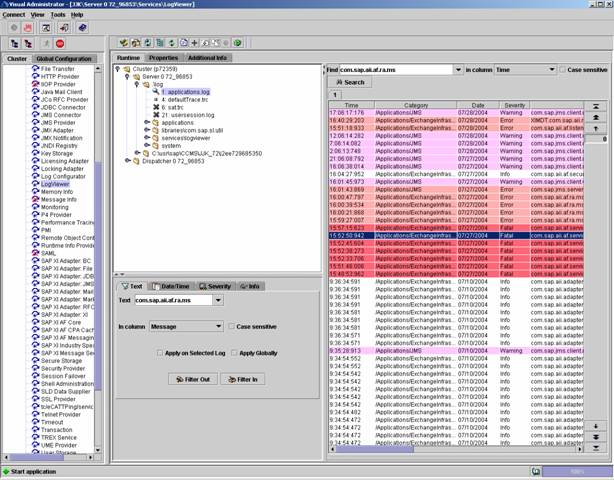This screenshot has height=480, width=614.
Task: Expand the system folder node
Action: pos(146,146)
